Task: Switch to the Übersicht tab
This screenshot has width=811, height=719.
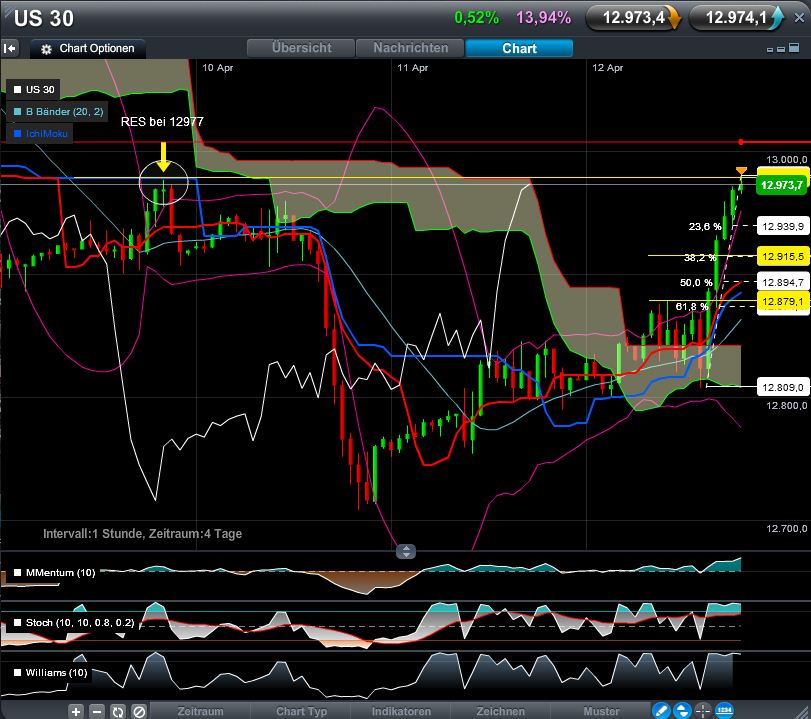Action: point(302,48)
